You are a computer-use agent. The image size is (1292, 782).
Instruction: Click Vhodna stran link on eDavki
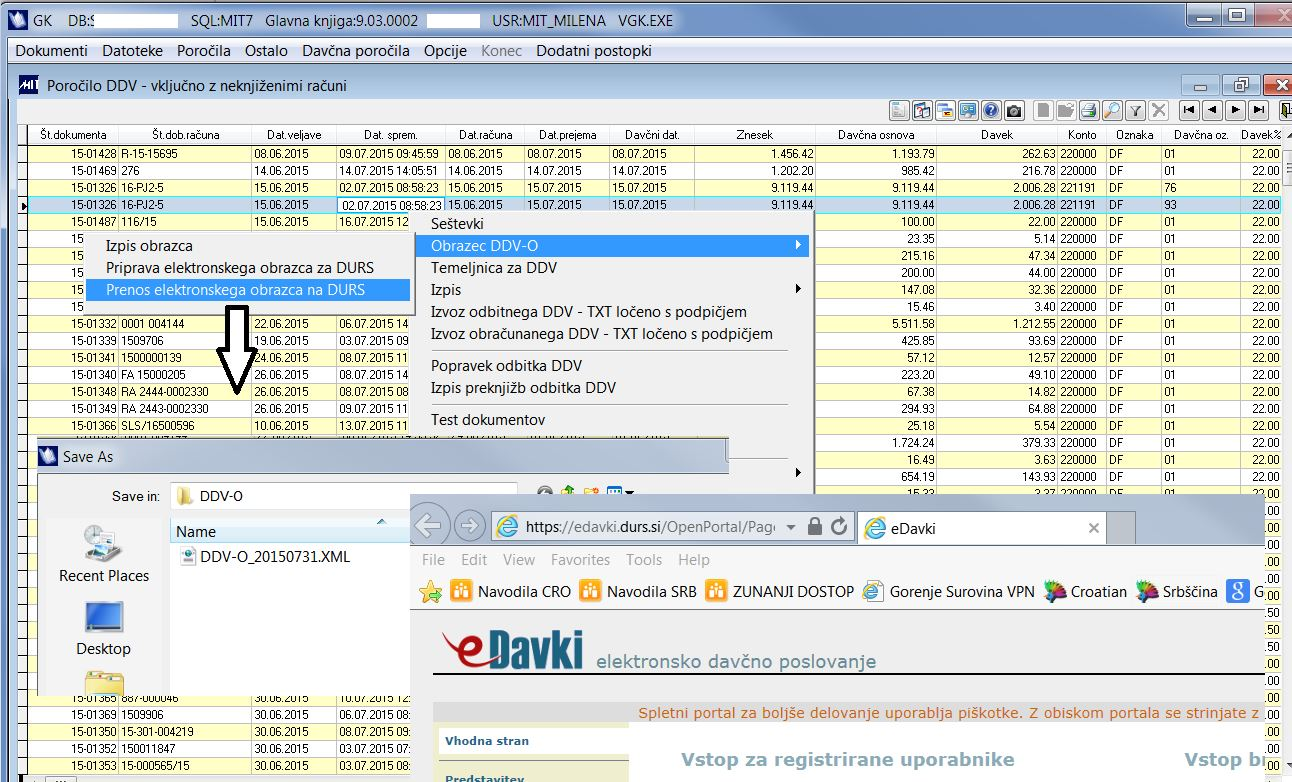tap(487, 741)
